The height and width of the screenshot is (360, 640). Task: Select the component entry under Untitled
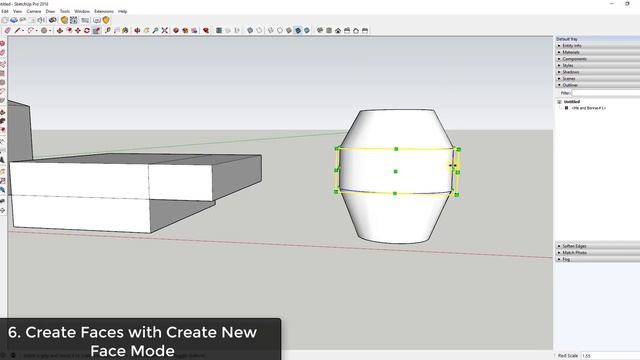(589, 108)
